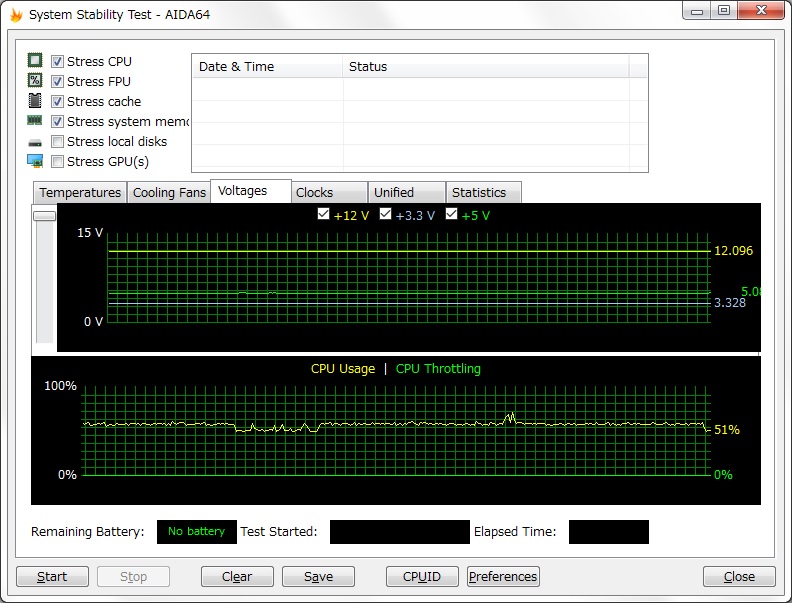Click the Clear button

tap(237, 576)
